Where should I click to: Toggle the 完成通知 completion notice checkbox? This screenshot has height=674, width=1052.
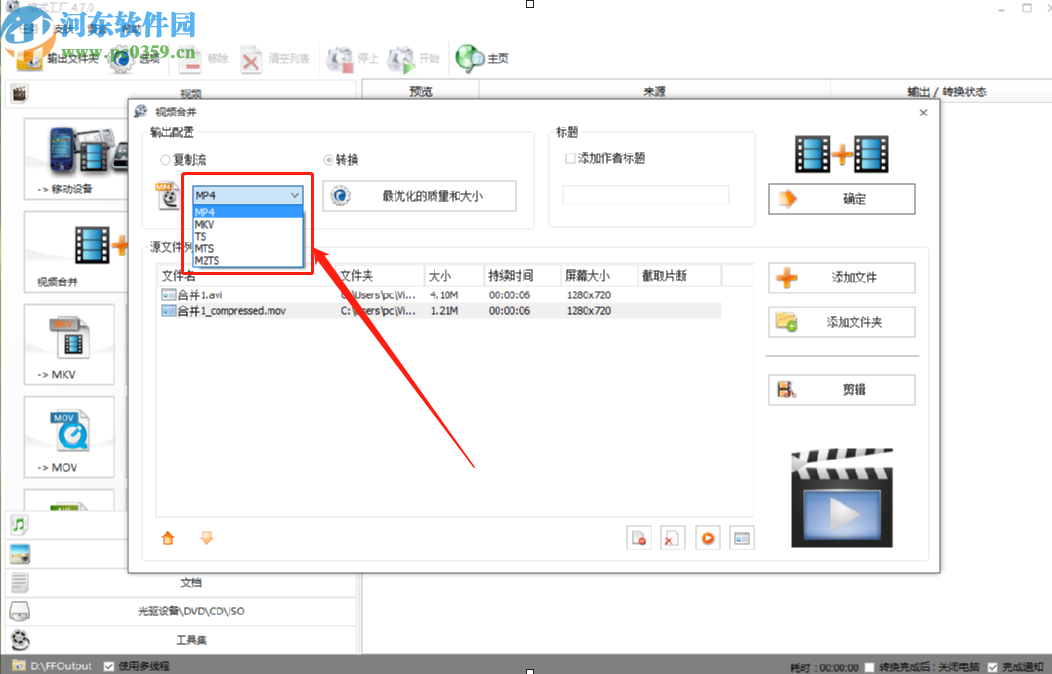(x=992, y=667)
